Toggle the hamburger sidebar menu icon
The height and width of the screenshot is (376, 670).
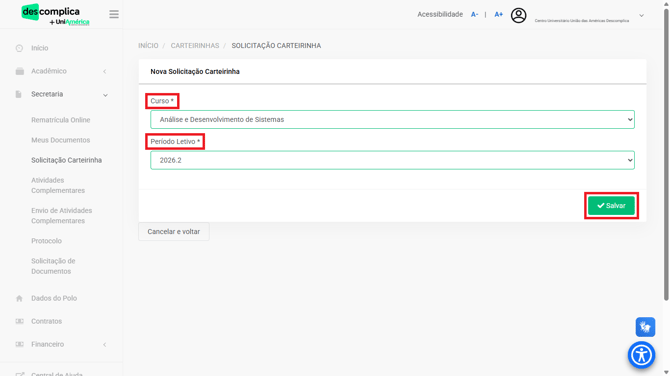coord(114,14)
